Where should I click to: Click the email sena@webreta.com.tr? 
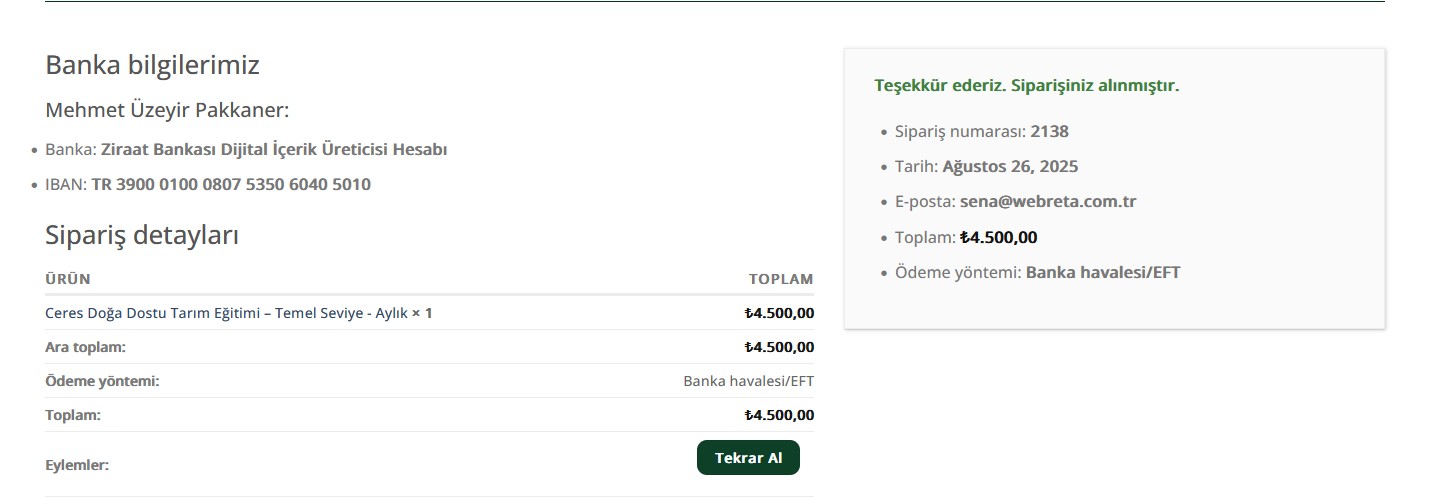click(1048, 201)
